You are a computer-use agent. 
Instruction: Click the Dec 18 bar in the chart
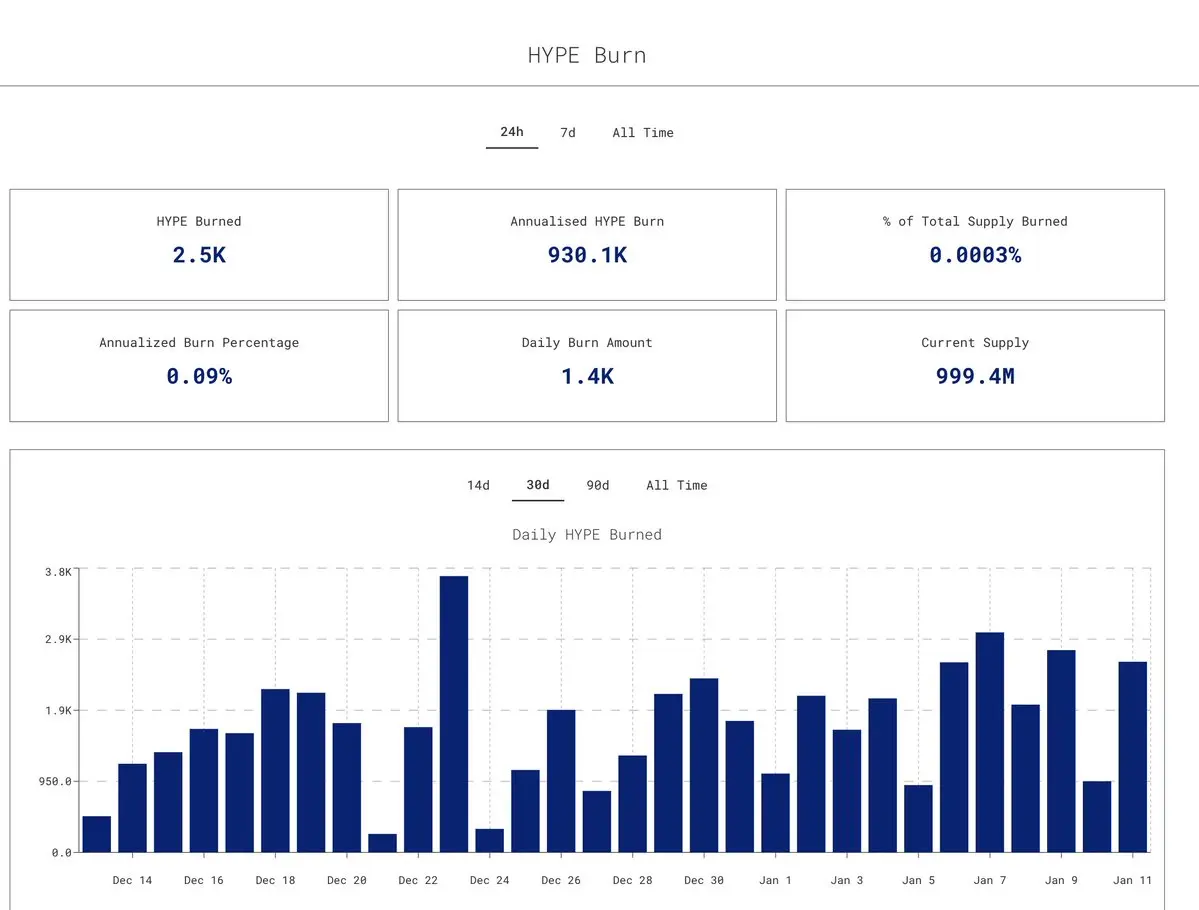pyautogui.click(x=275, y=771)
